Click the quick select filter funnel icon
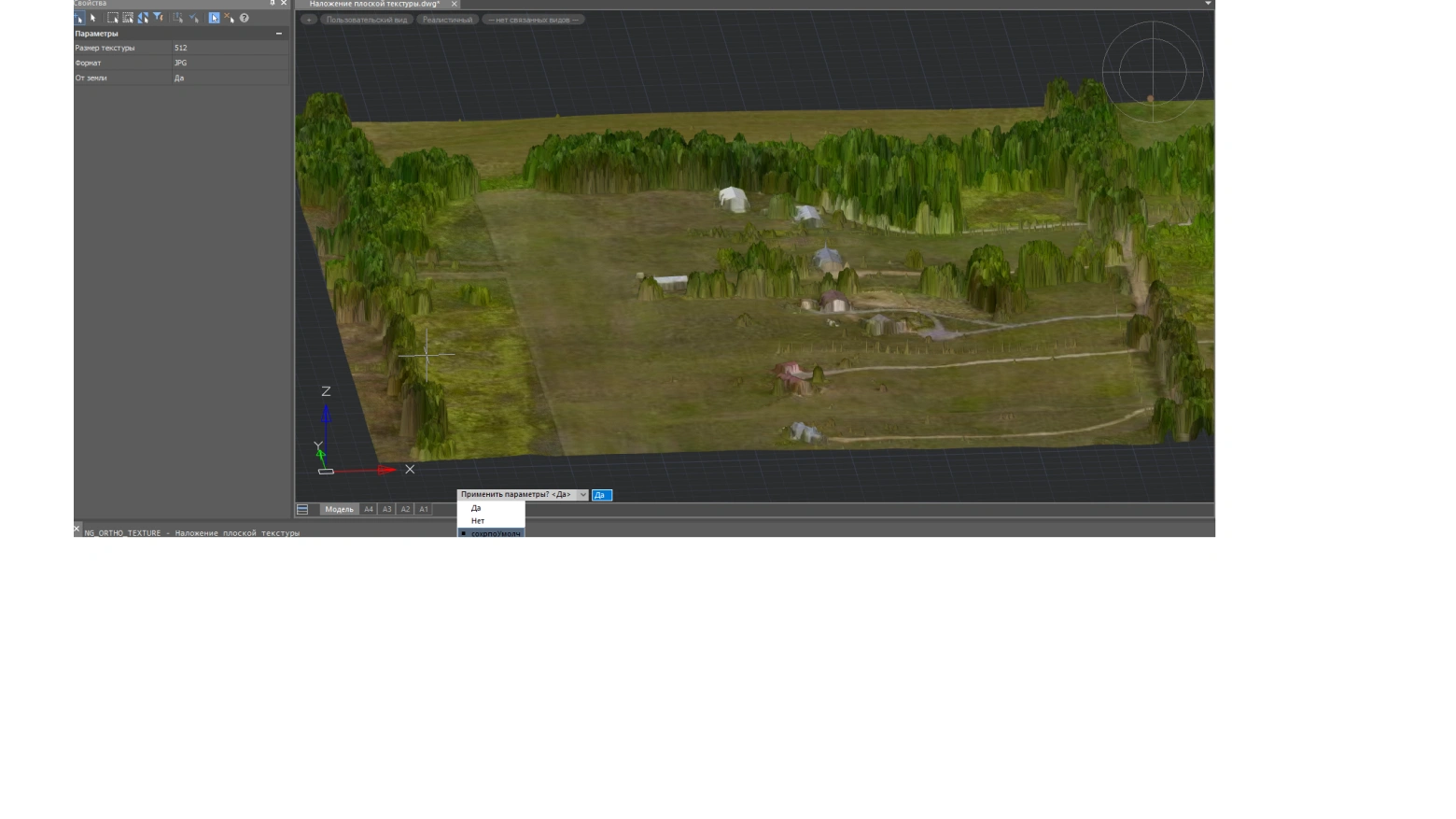 [x=158, y=18]
